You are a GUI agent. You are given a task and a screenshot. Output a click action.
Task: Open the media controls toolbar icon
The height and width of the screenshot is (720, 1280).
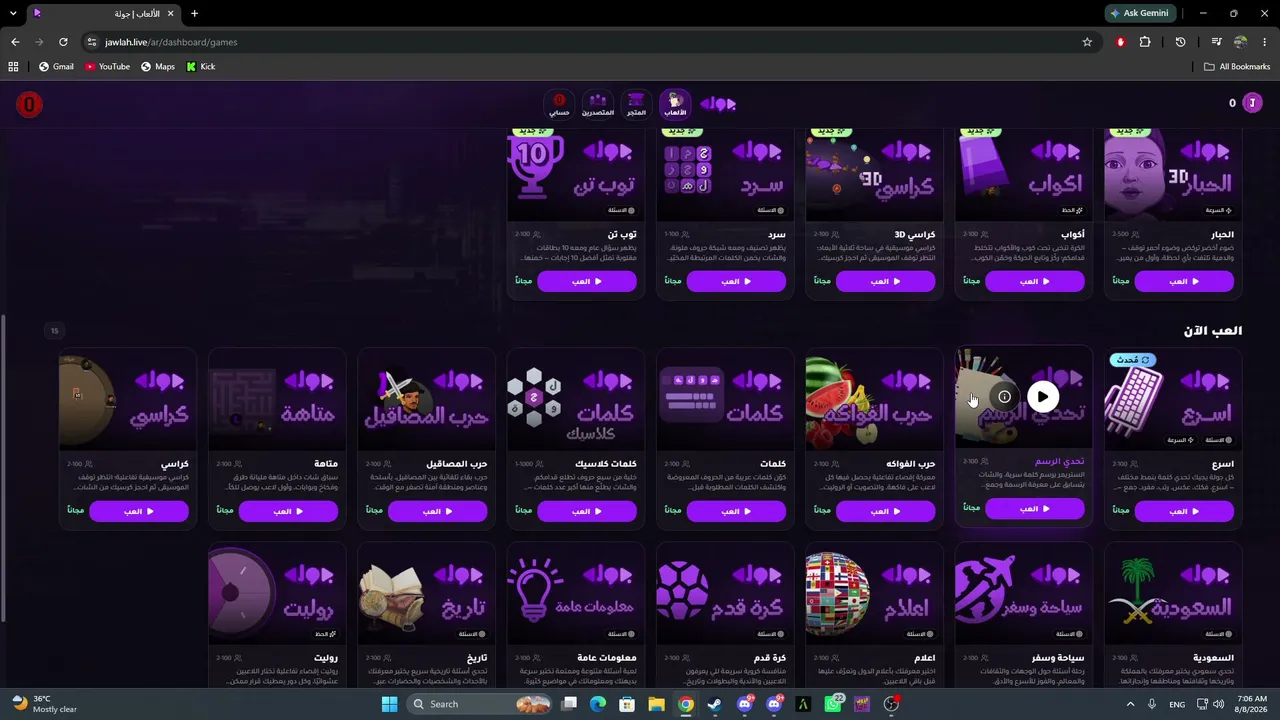1216,42
